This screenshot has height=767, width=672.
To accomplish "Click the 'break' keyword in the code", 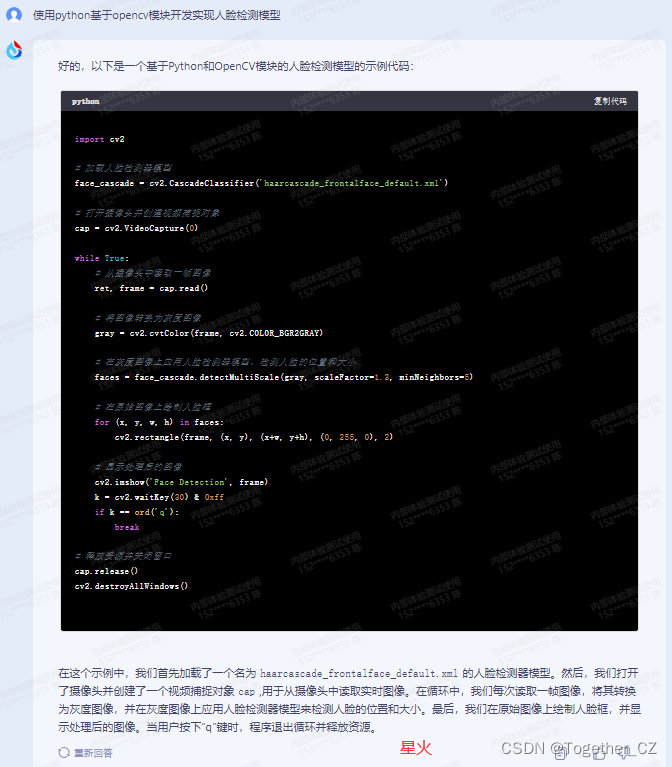I will pyautogui.click(x=127, y=527).
